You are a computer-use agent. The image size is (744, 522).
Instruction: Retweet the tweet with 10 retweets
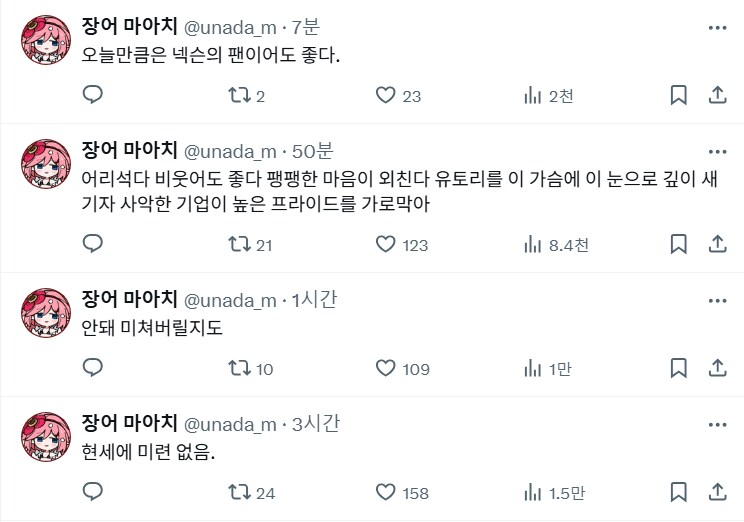(240, 368)
